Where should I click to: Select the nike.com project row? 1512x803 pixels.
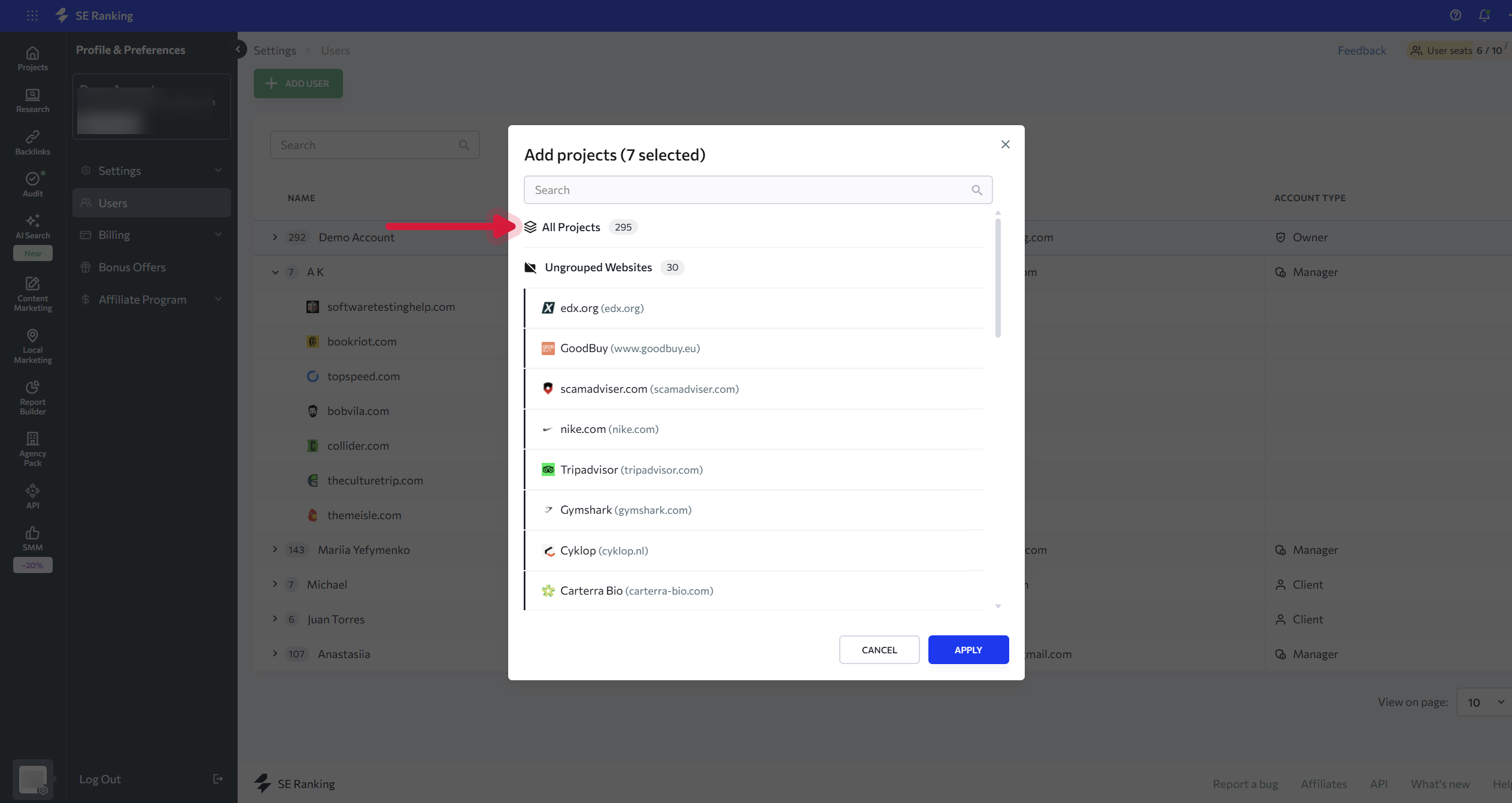[x=754, y=429]
